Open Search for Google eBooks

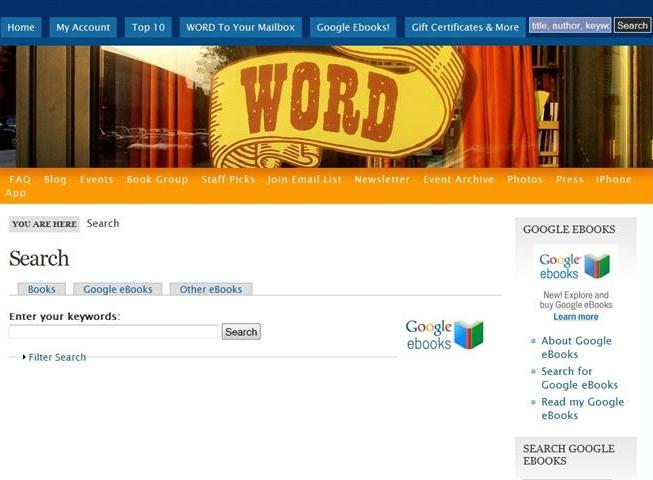579,378
